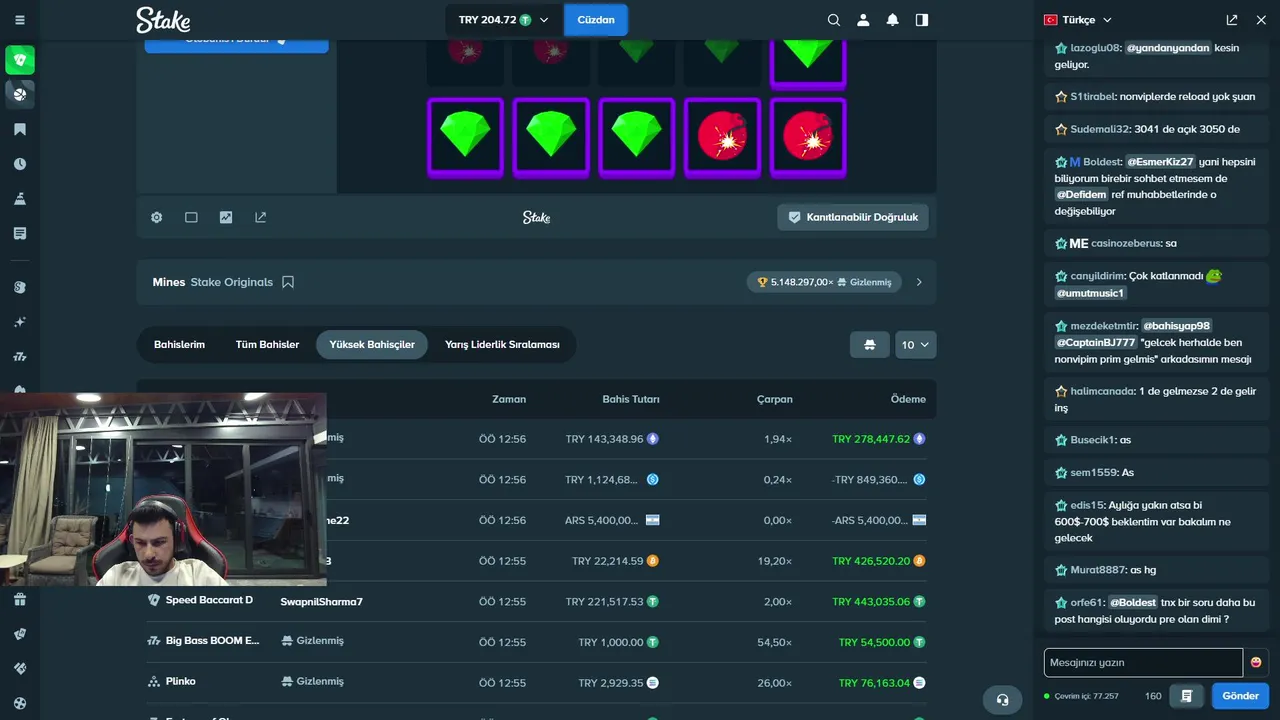
Task: Switch to the Tüm Bahisler tab
Action: point(267,344)
